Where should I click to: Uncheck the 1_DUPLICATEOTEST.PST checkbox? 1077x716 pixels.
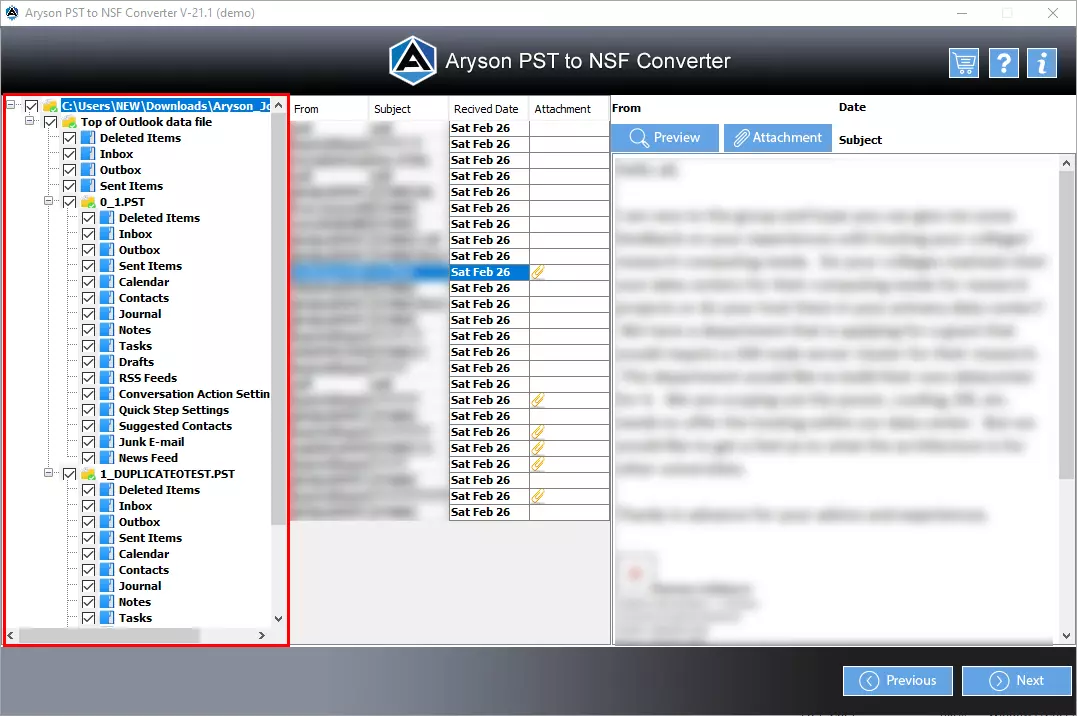click(69, 474)
